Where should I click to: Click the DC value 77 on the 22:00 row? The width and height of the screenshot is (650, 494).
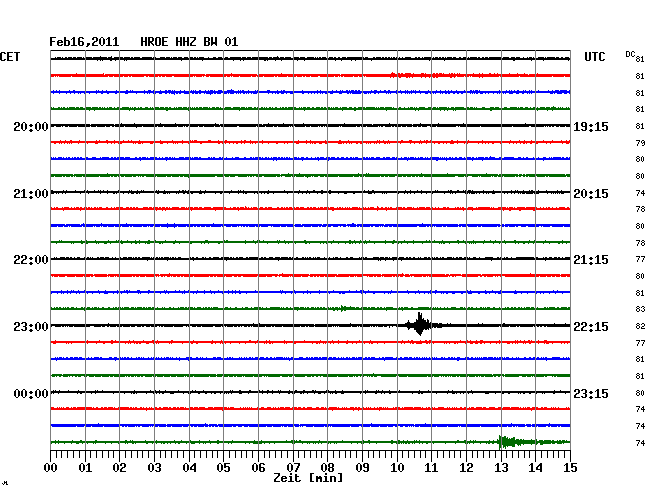click(x=640, y=259)
